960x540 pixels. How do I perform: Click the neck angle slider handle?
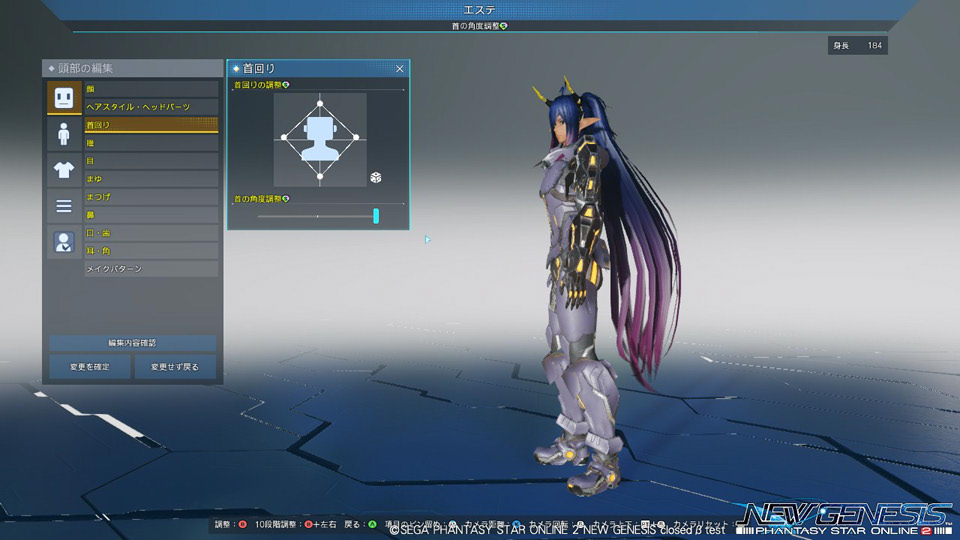[376, 216]
